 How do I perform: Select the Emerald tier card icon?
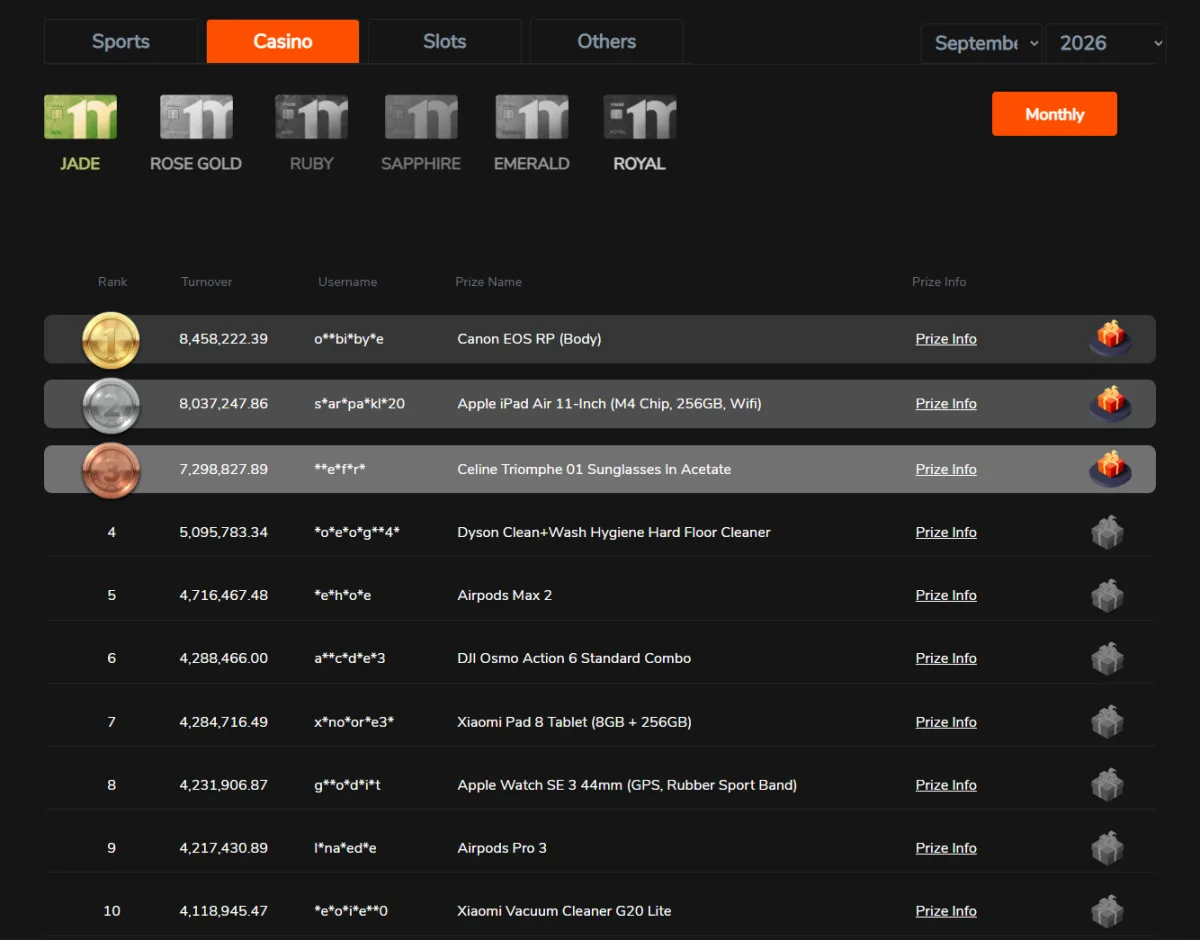pos(532,117)
